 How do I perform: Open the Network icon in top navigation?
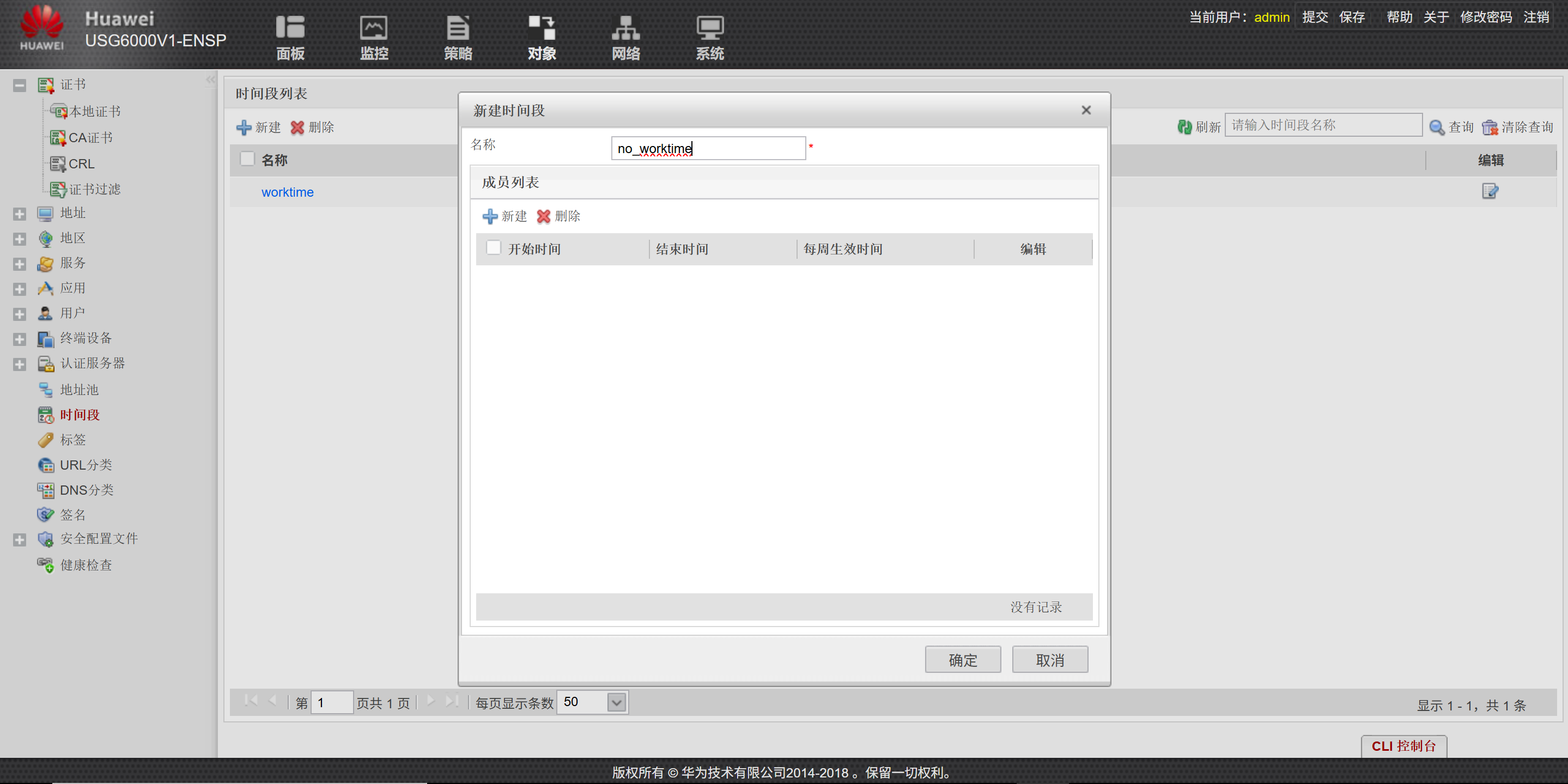coord(626,27)
